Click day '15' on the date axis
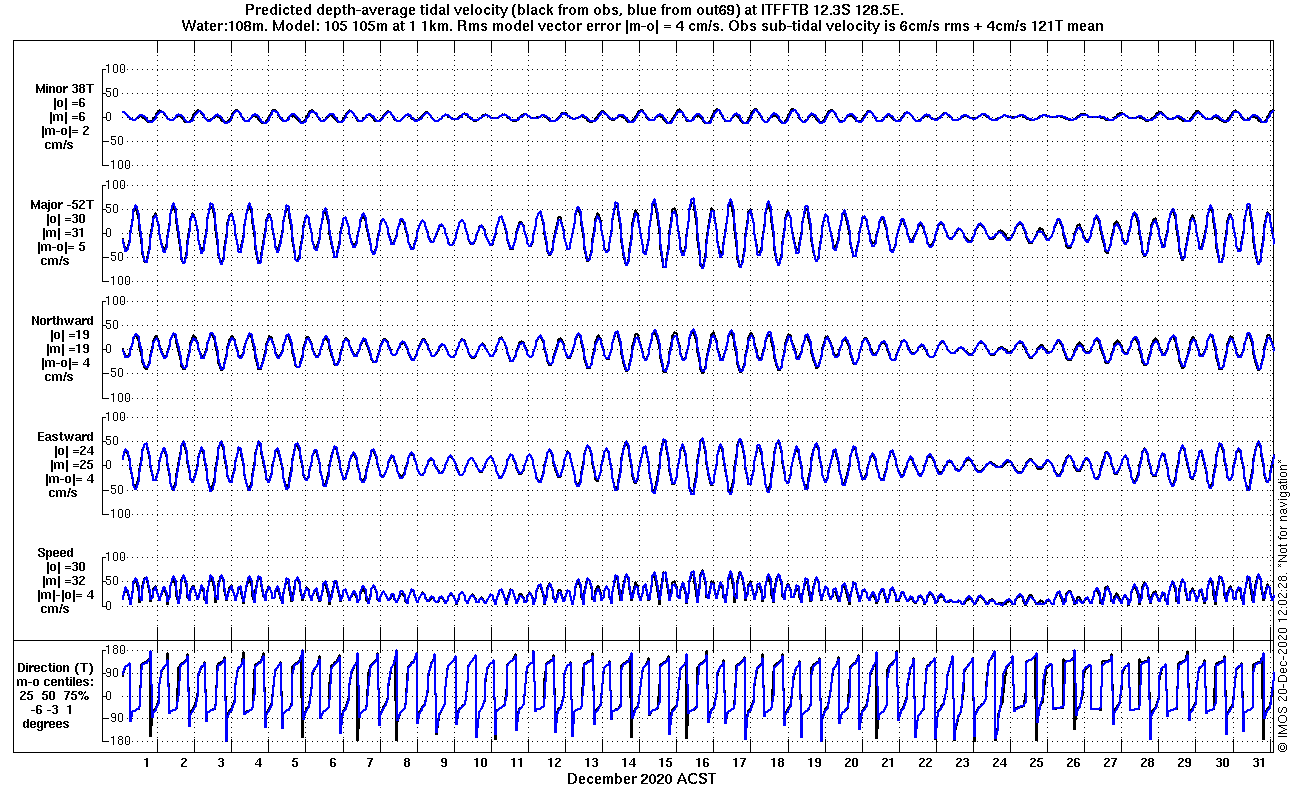Screen dimensions: 1300x800 (x=666, y=763)
